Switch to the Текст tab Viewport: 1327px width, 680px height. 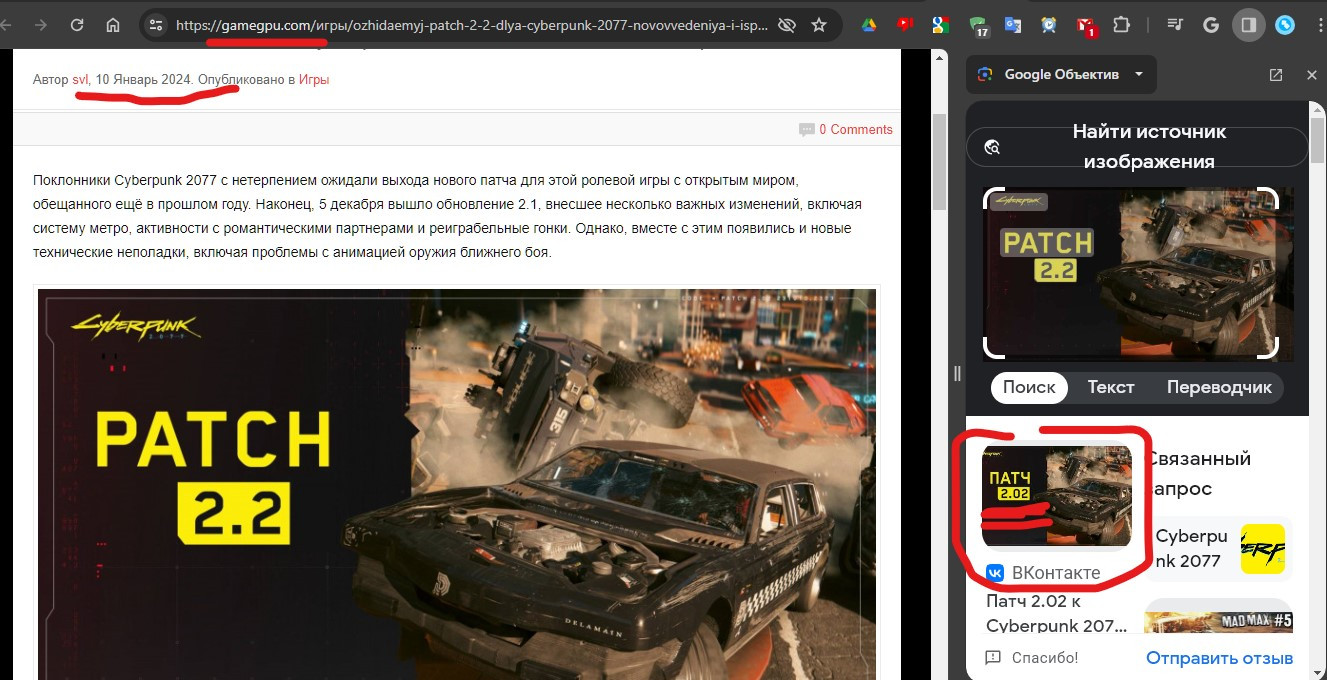1111,387
